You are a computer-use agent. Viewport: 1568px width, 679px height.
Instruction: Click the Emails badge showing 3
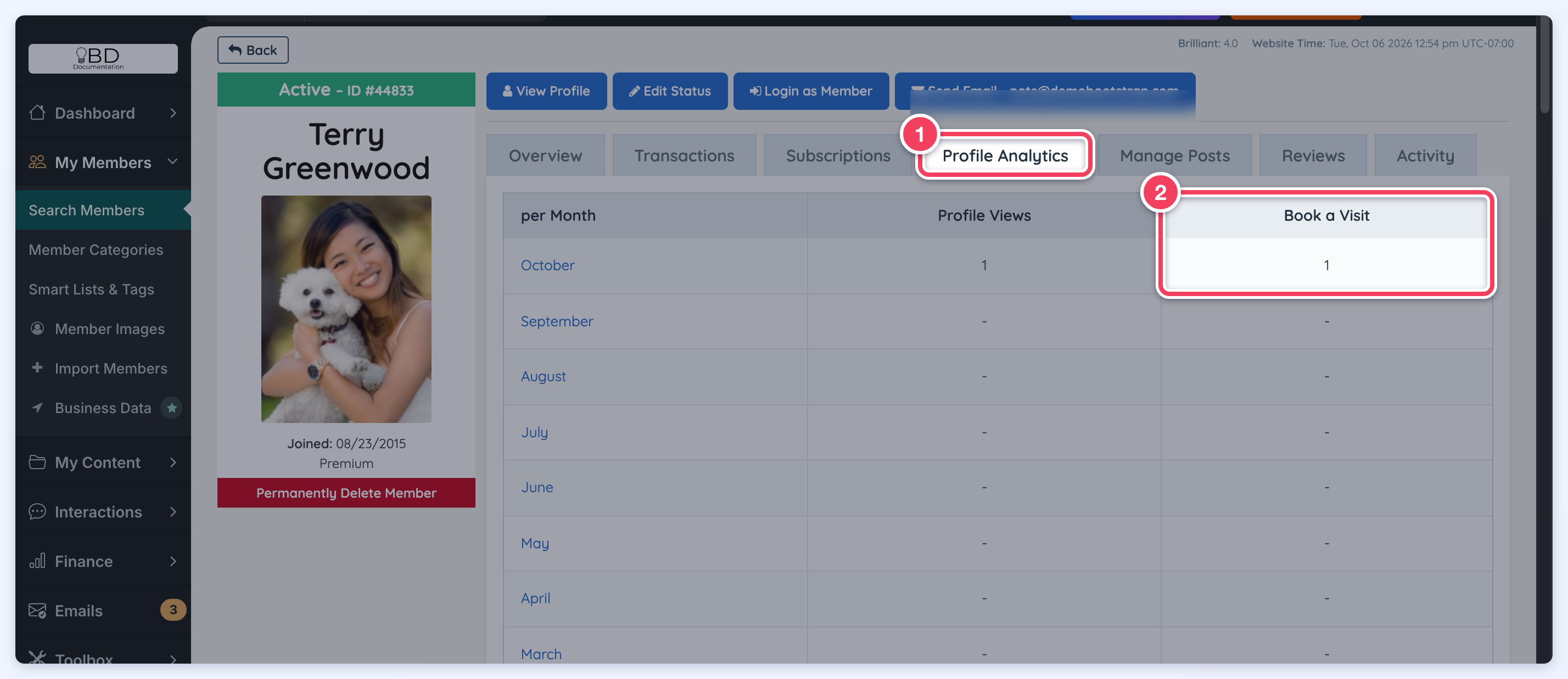point(173,610)
